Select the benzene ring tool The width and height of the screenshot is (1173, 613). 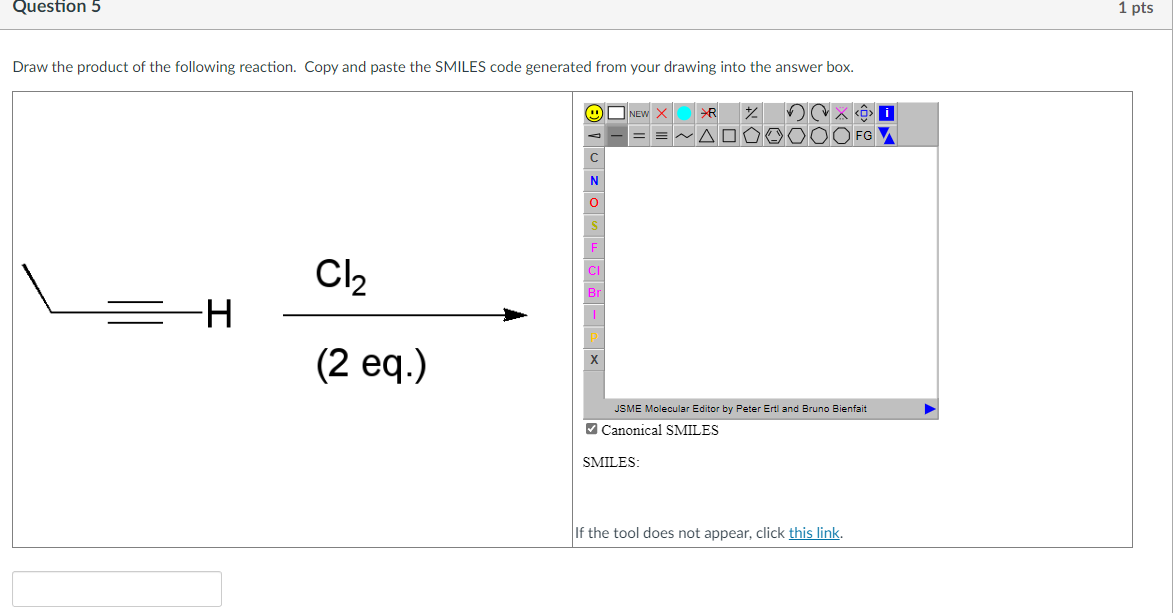click(774, 135)
